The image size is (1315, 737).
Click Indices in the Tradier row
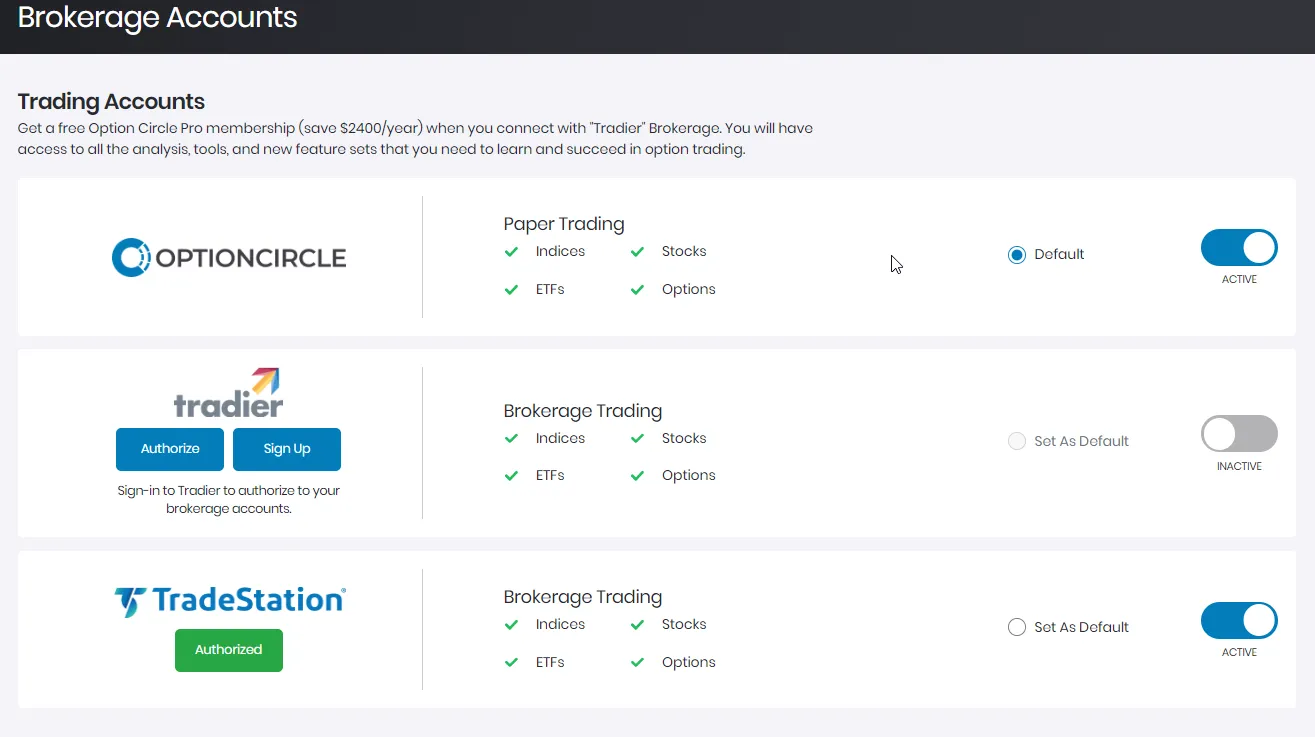560,439
